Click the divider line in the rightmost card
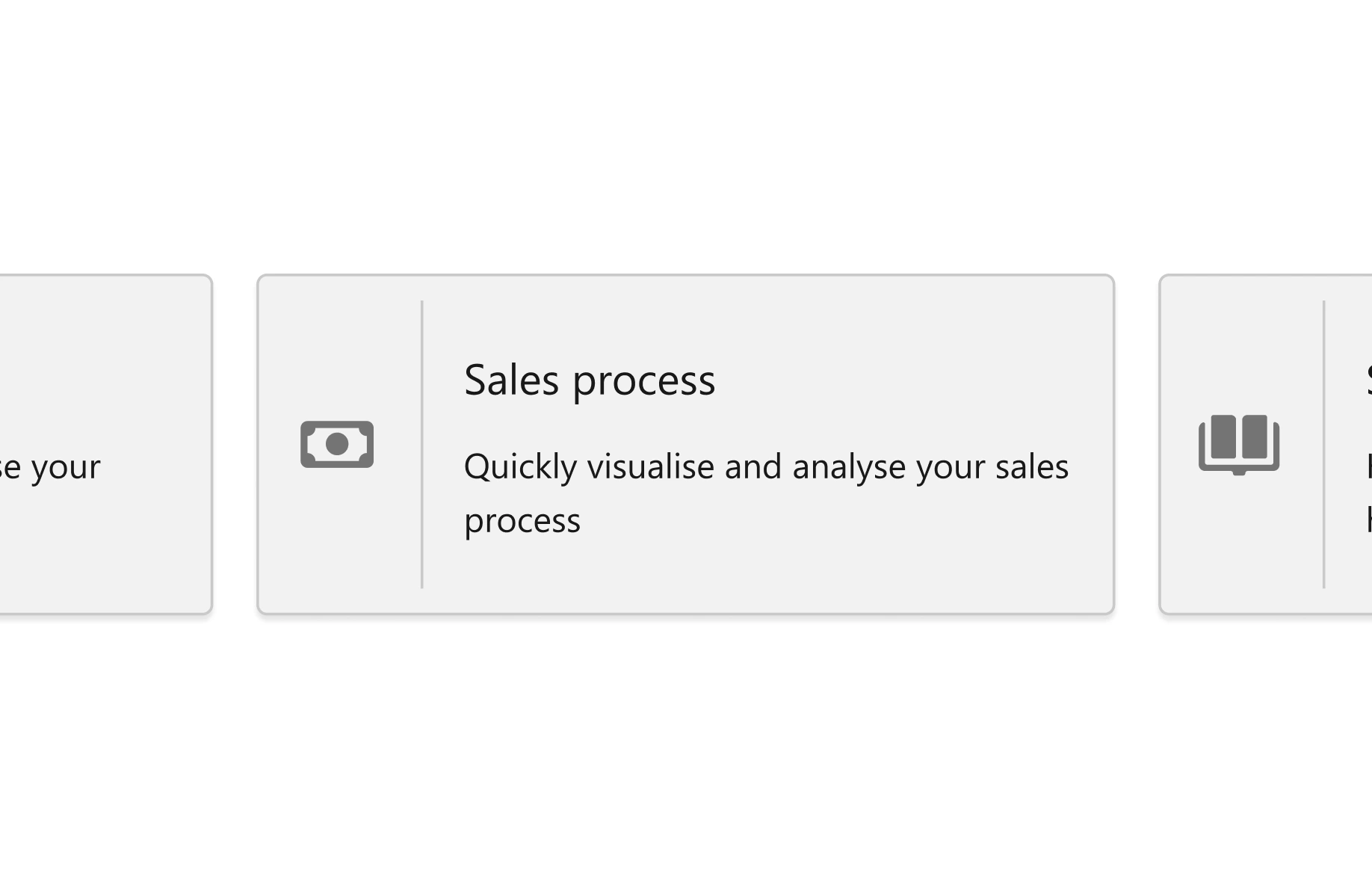Screen dimensions: 1372x888 (1323, 445)
